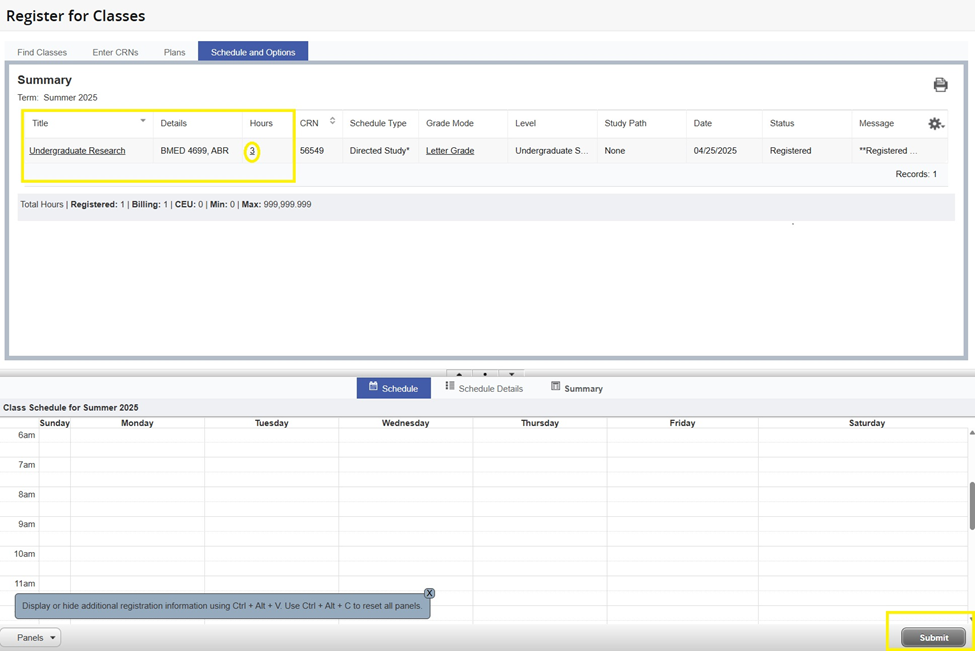Open the Undergraduate Research course link
The image size is (975, 651).
pos(77,151)
